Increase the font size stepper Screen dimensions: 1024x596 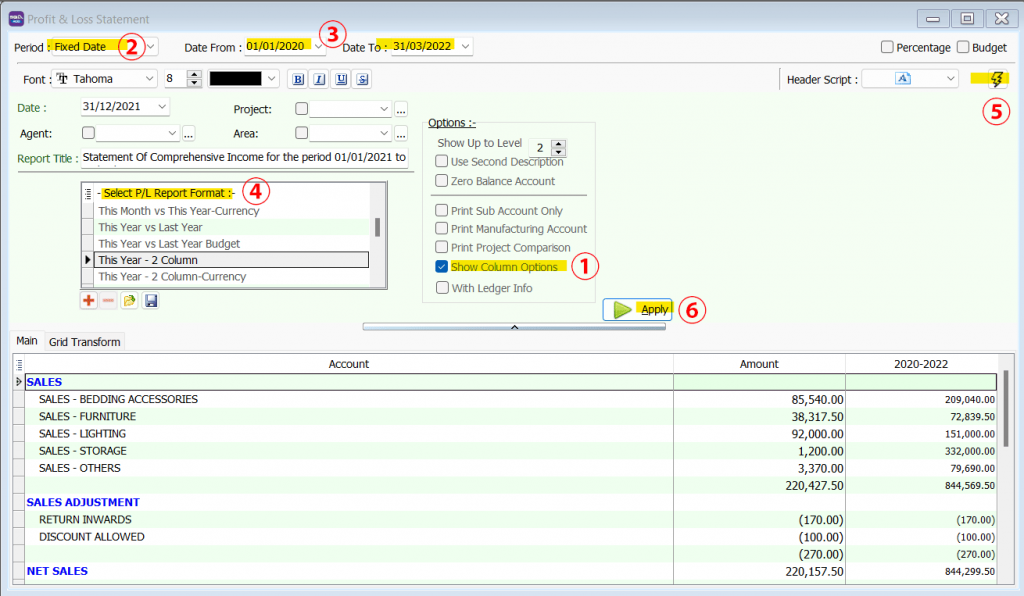click(x=194, y=74)
